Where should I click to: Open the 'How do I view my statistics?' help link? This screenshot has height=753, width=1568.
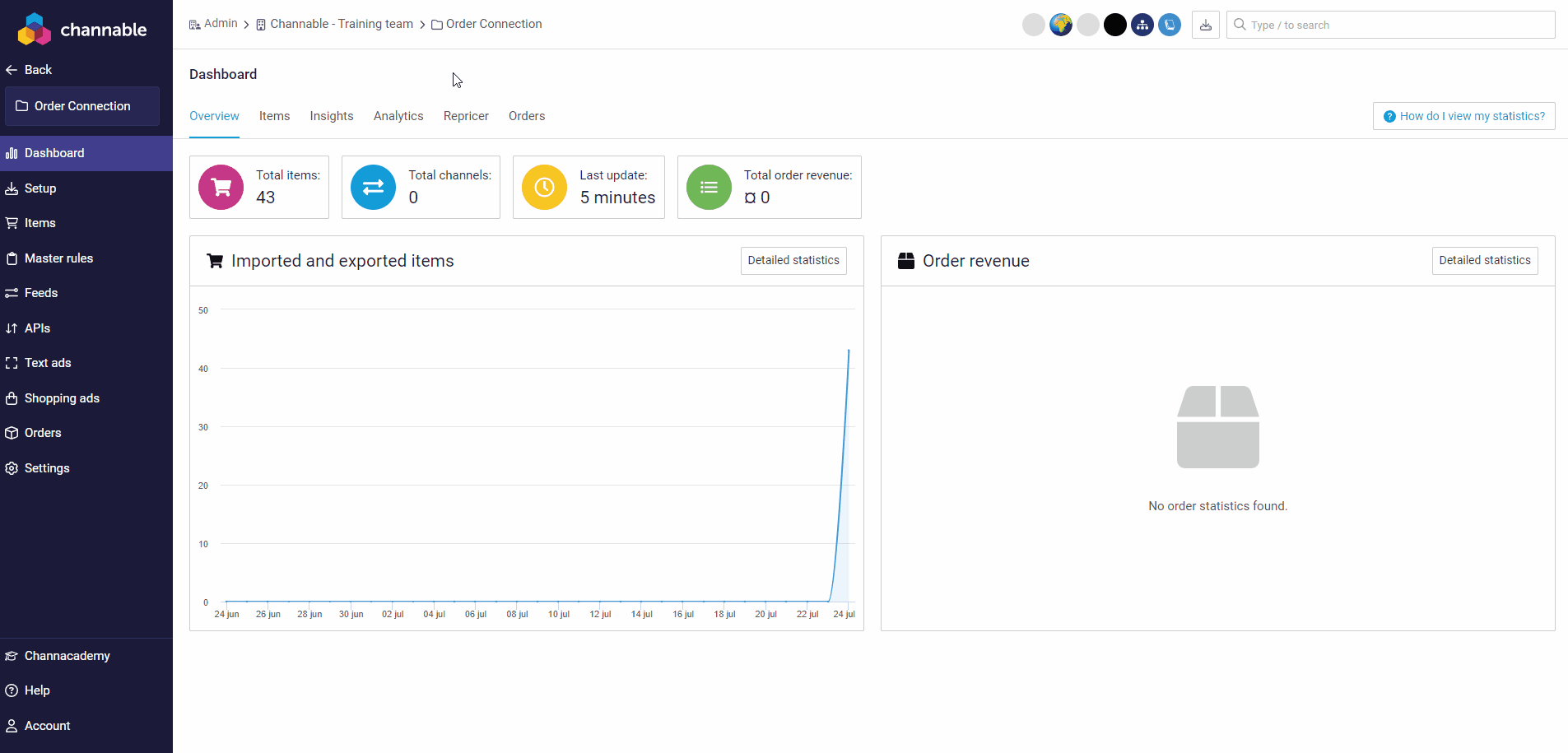point(1463,116)
